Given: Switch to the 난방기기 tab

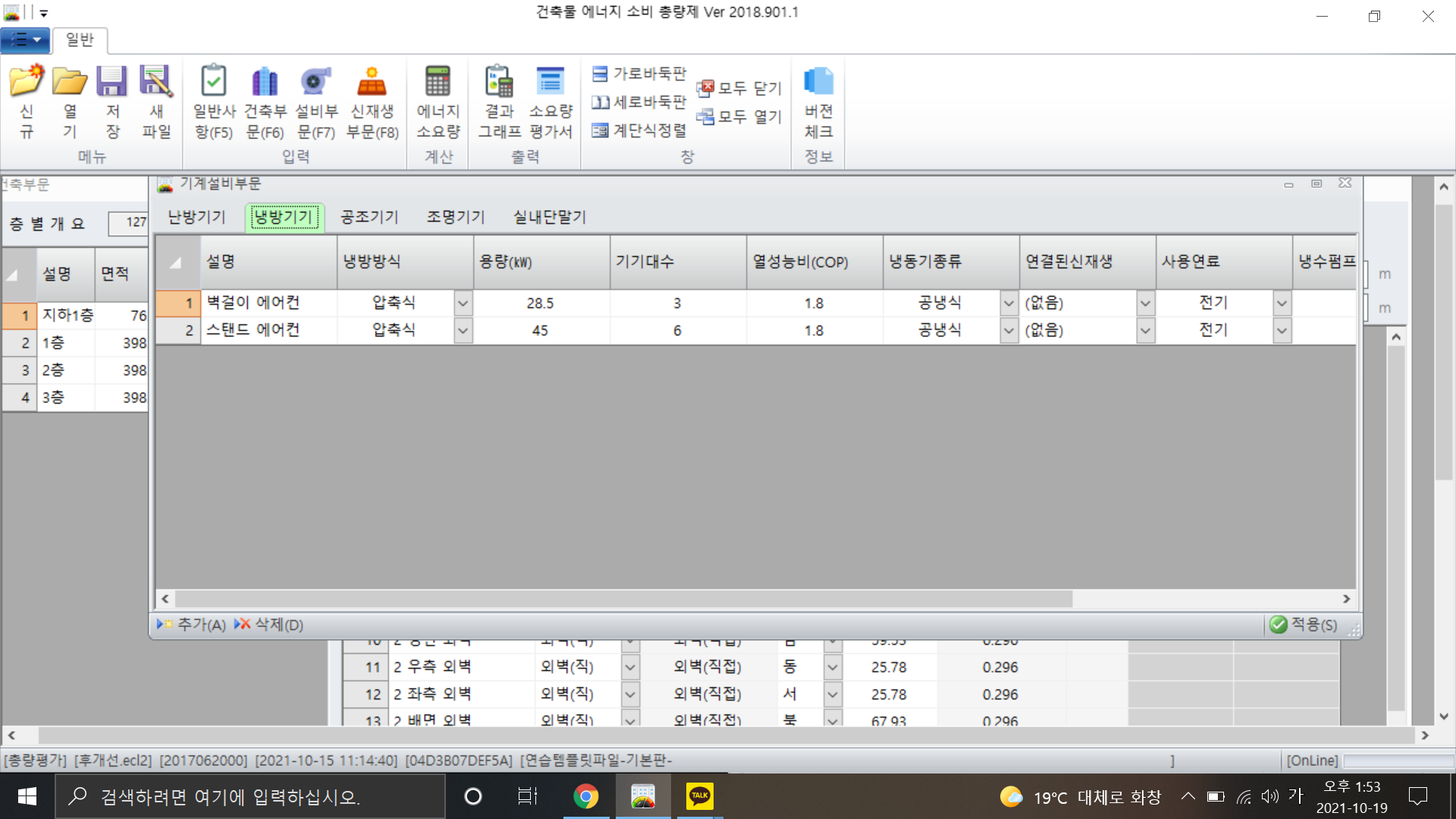Looking at the screenshot, I should [x=196, y=217].
